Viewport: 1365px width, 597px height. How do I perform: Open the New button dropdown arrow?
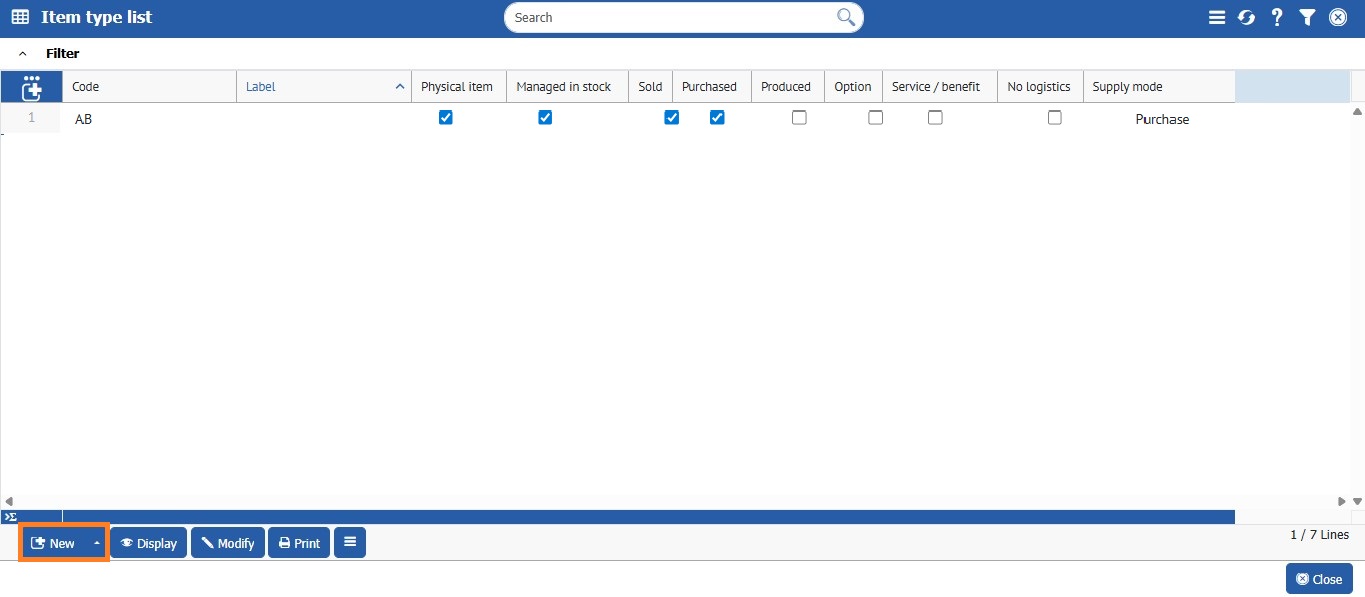point(96,543)
